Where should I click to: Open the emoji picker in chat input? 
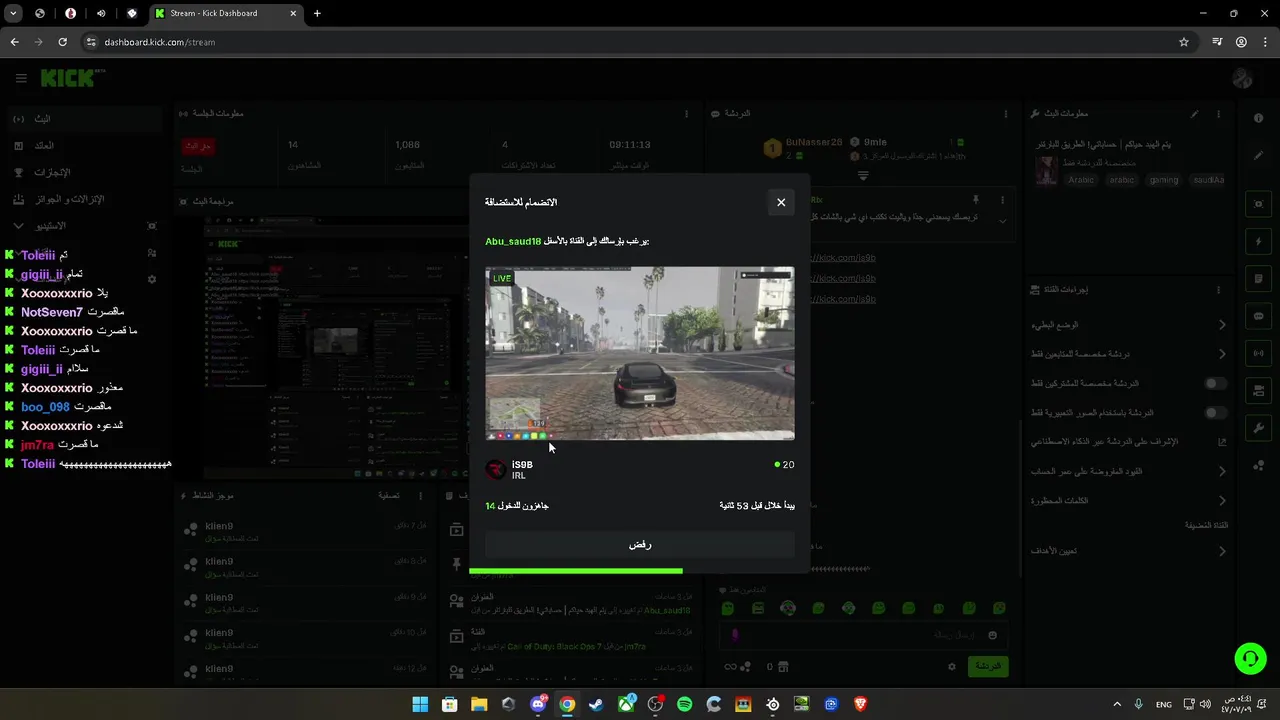[x=992, y=635]
